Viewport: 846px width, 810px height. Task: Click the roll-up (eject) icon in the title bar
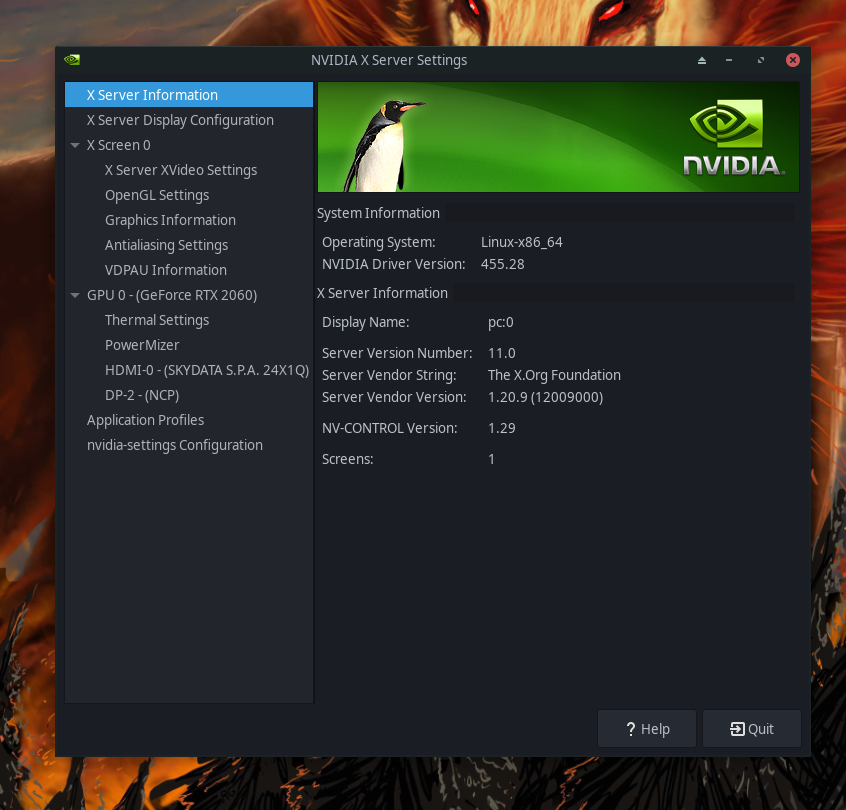coord(702,60)
